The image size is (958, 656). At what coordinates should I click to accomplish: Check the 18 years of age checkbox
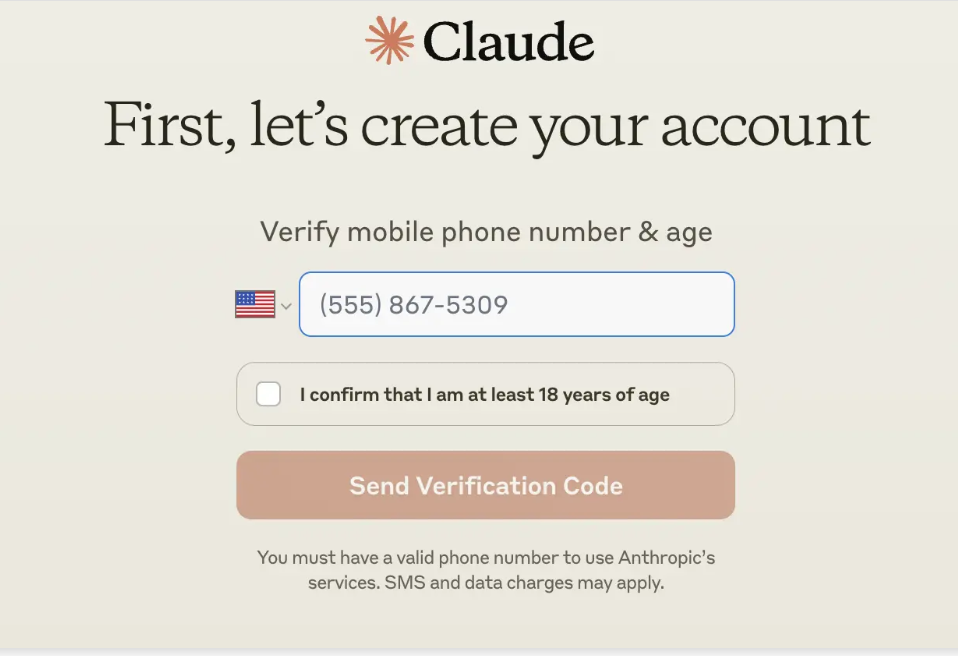coord(268,394)
